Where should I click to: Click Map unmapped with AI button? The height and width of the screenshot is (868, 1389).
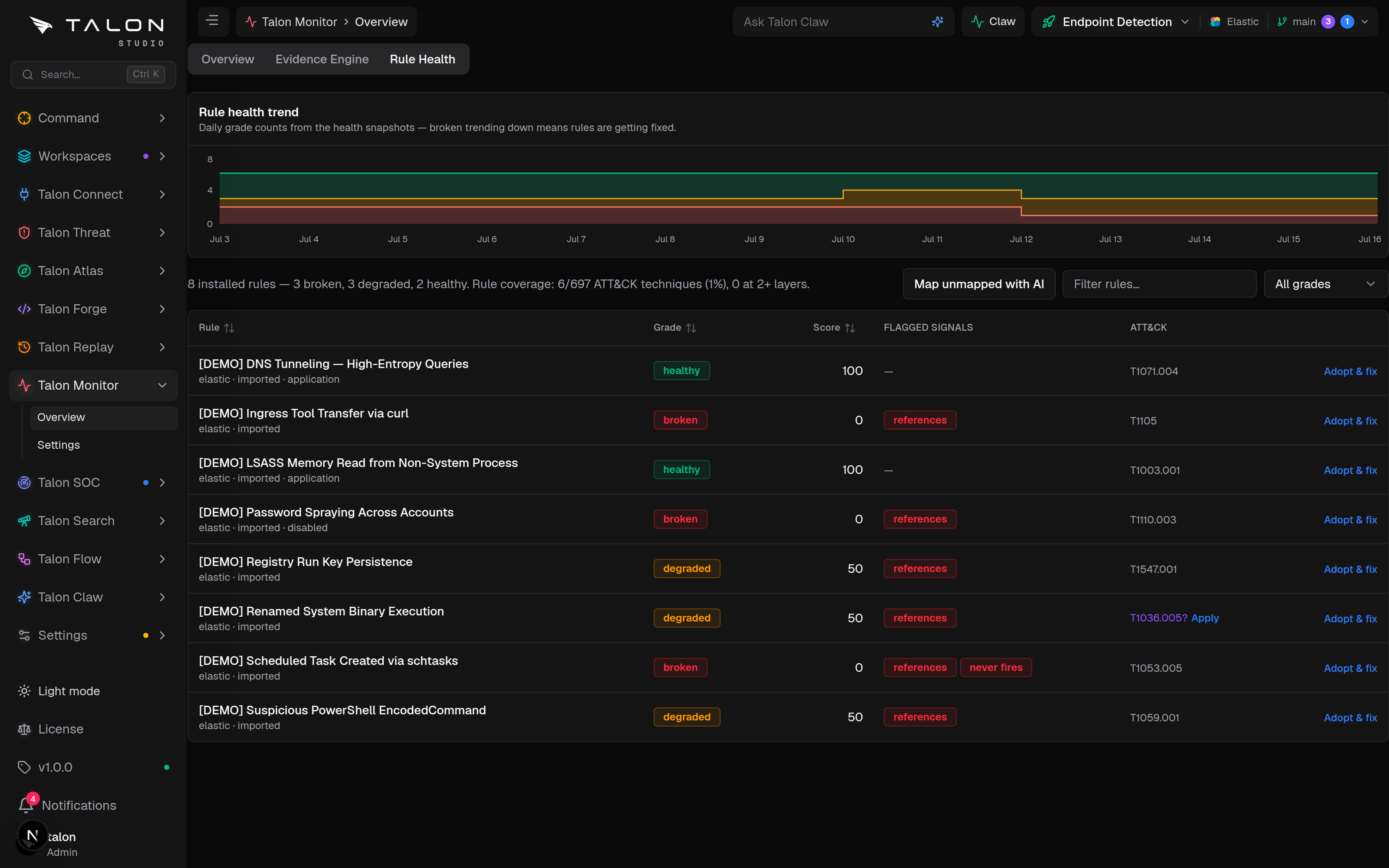coord(979,284)
